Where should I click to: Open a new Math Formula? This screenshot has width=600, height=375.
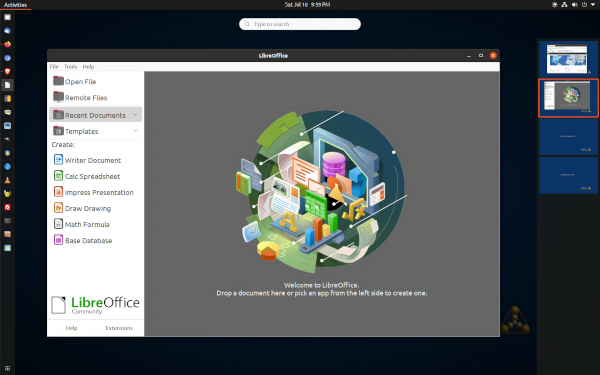coord(82,224)
